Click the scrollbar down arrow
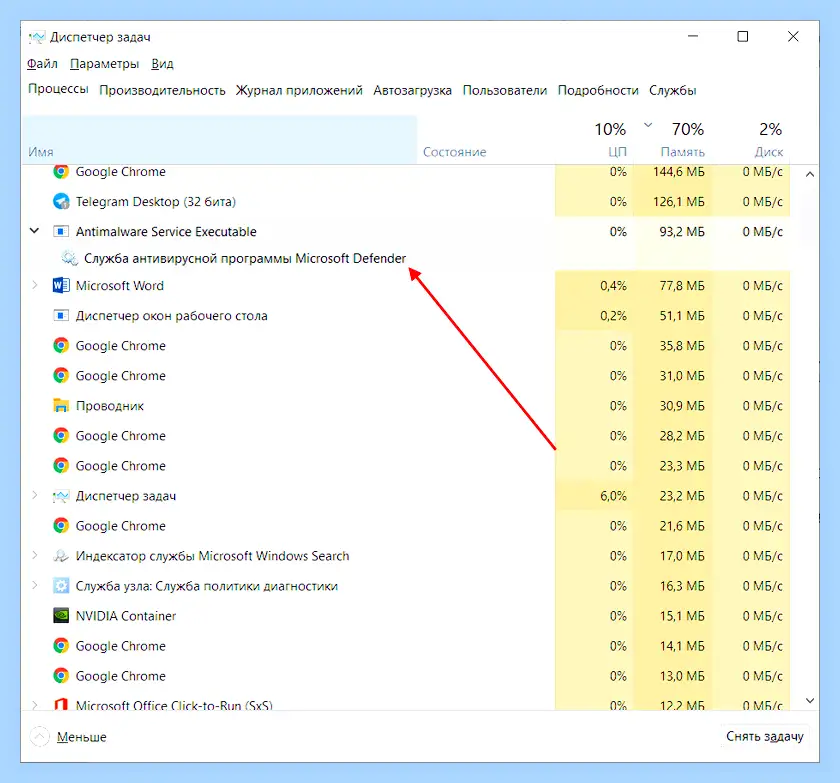Screen dimensions: 840x783 810,701
